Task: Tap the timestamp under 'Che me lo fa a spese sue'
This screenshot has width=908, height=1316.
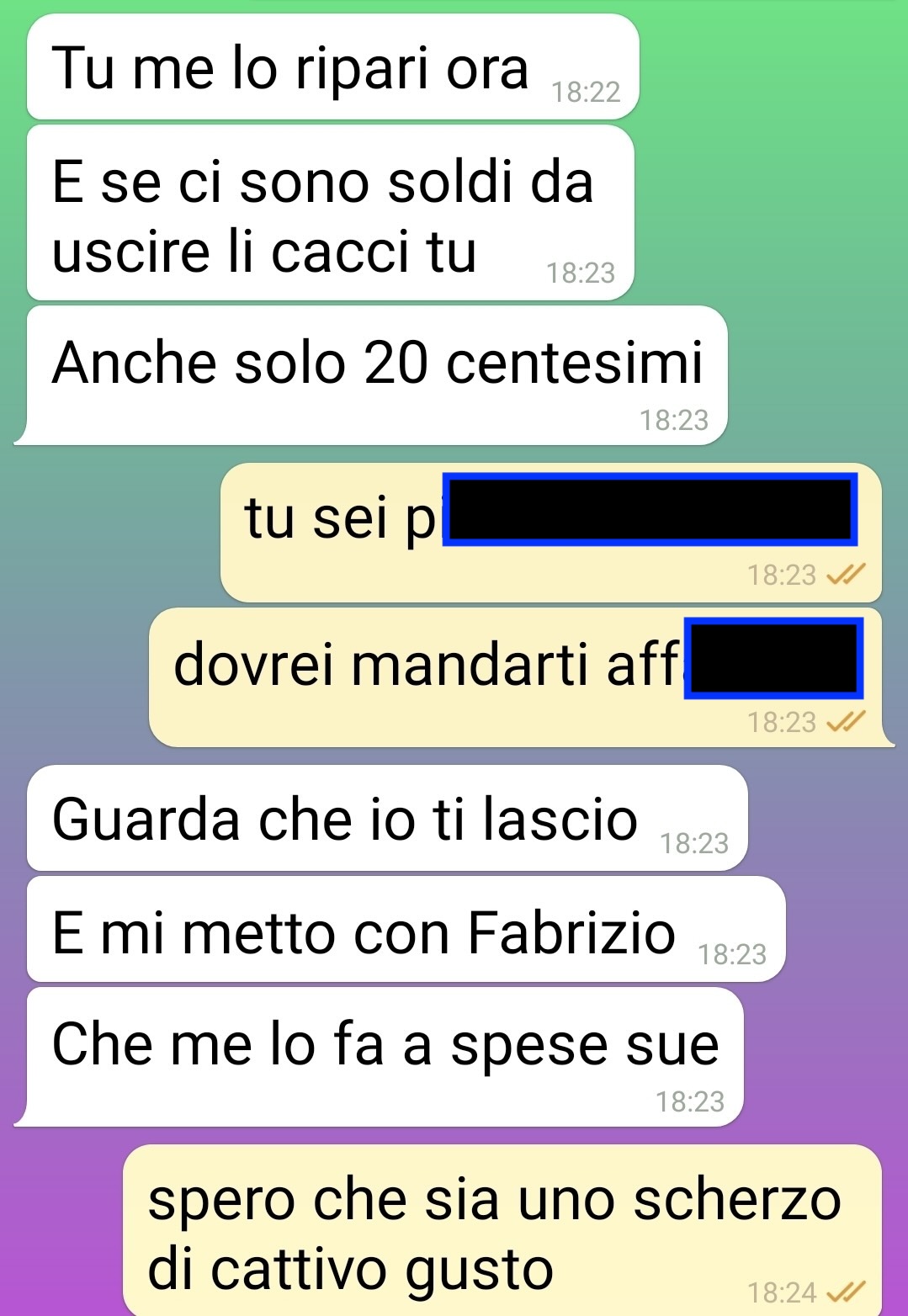Action: point(690,1101)
